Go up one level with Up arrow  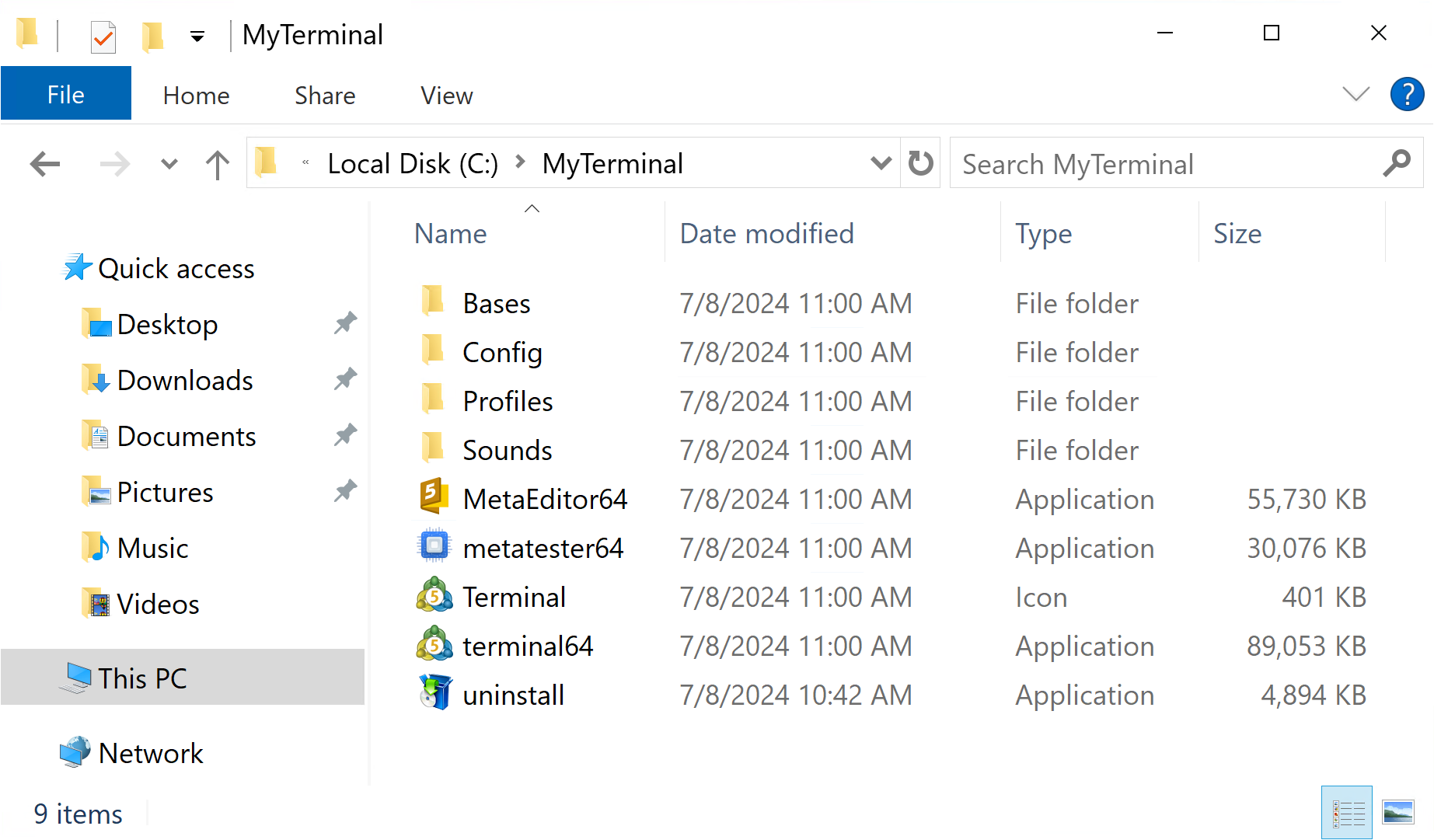[218, 164]
